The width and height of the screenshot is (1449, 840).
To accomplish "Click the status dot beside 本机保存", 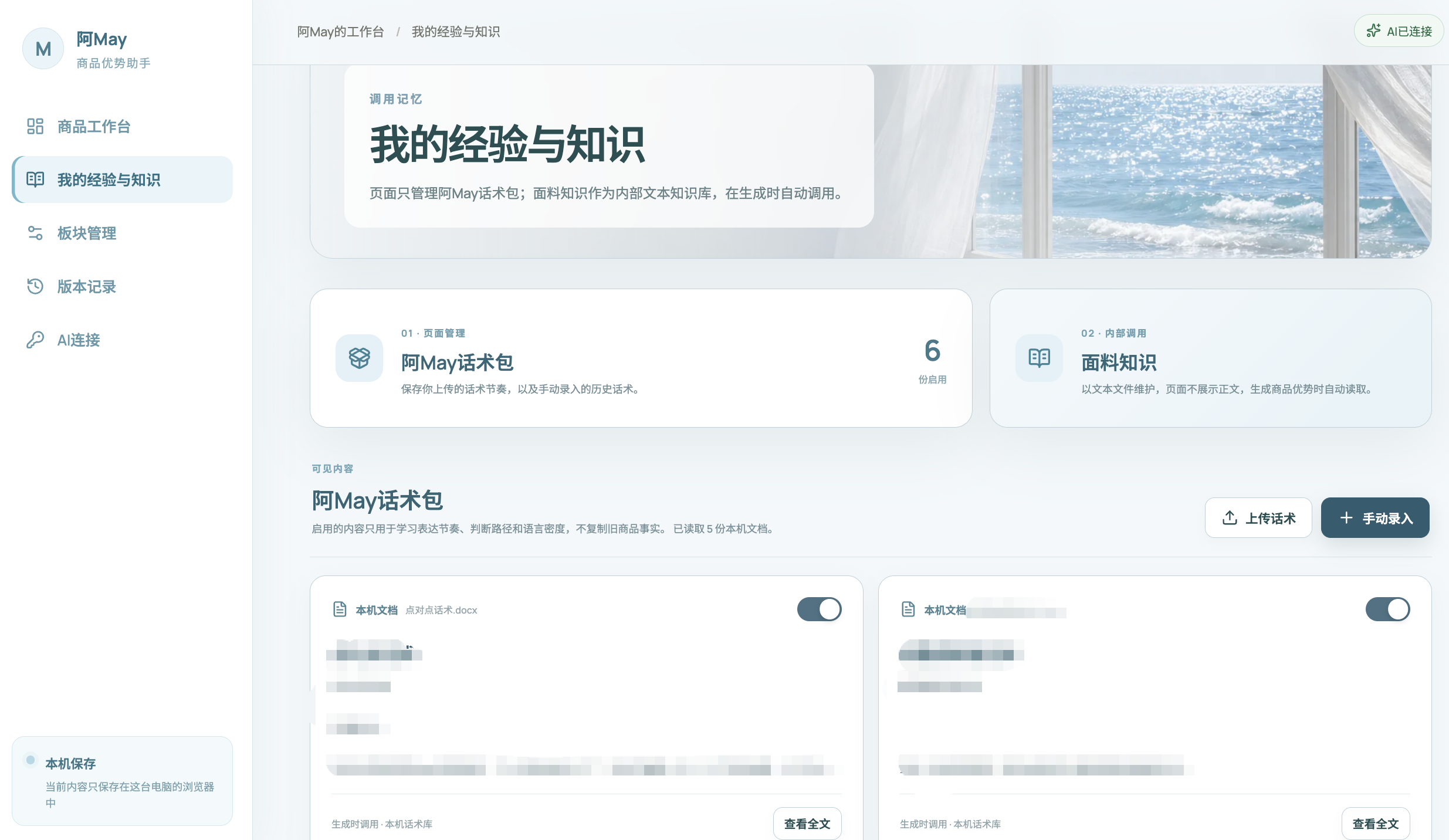I will pos(31,760).
